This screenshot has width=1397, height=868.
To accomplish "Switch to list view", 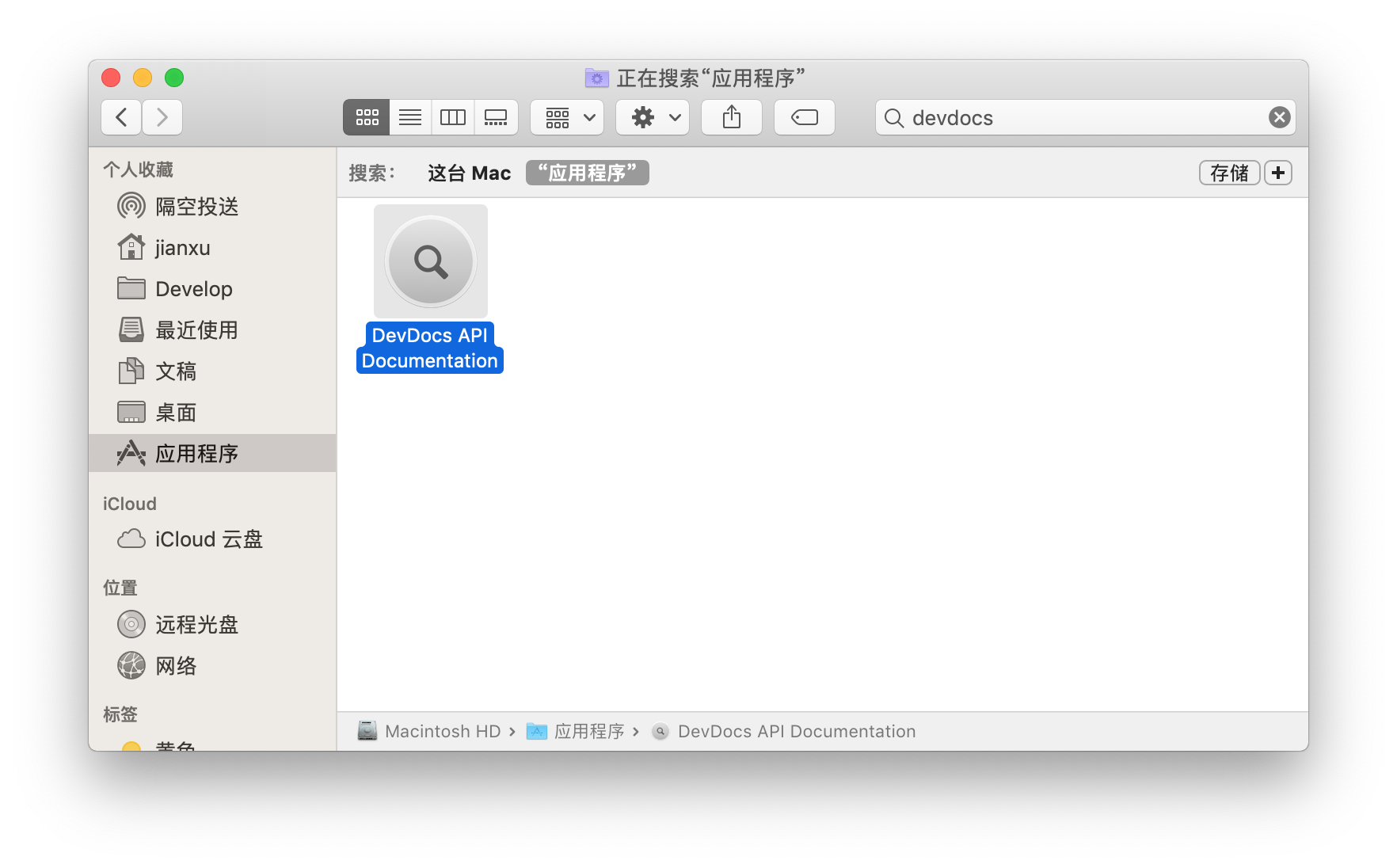I will point(410,117).
